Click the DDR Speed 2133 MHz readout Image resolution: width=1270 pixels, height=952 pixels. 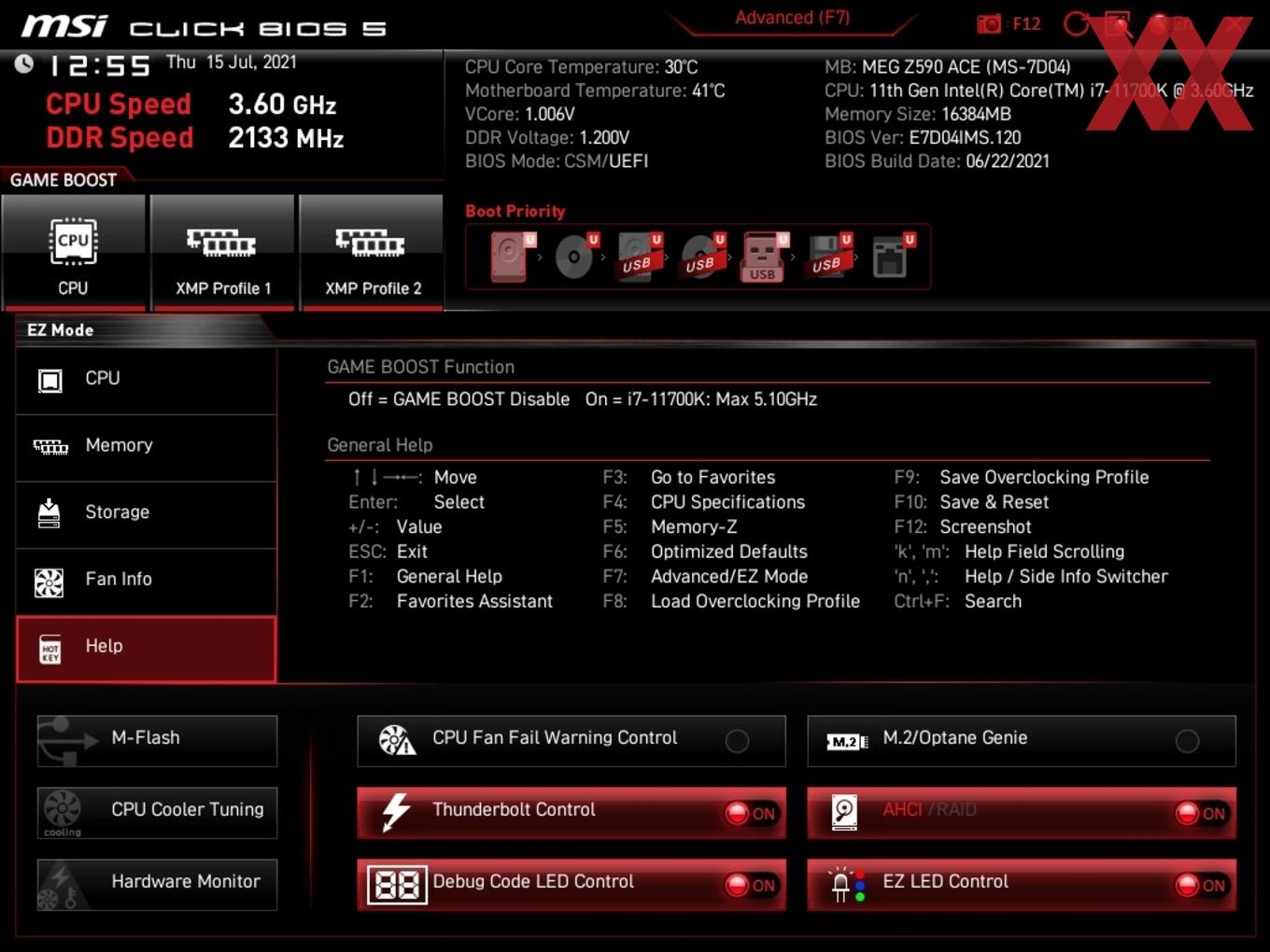194,138
